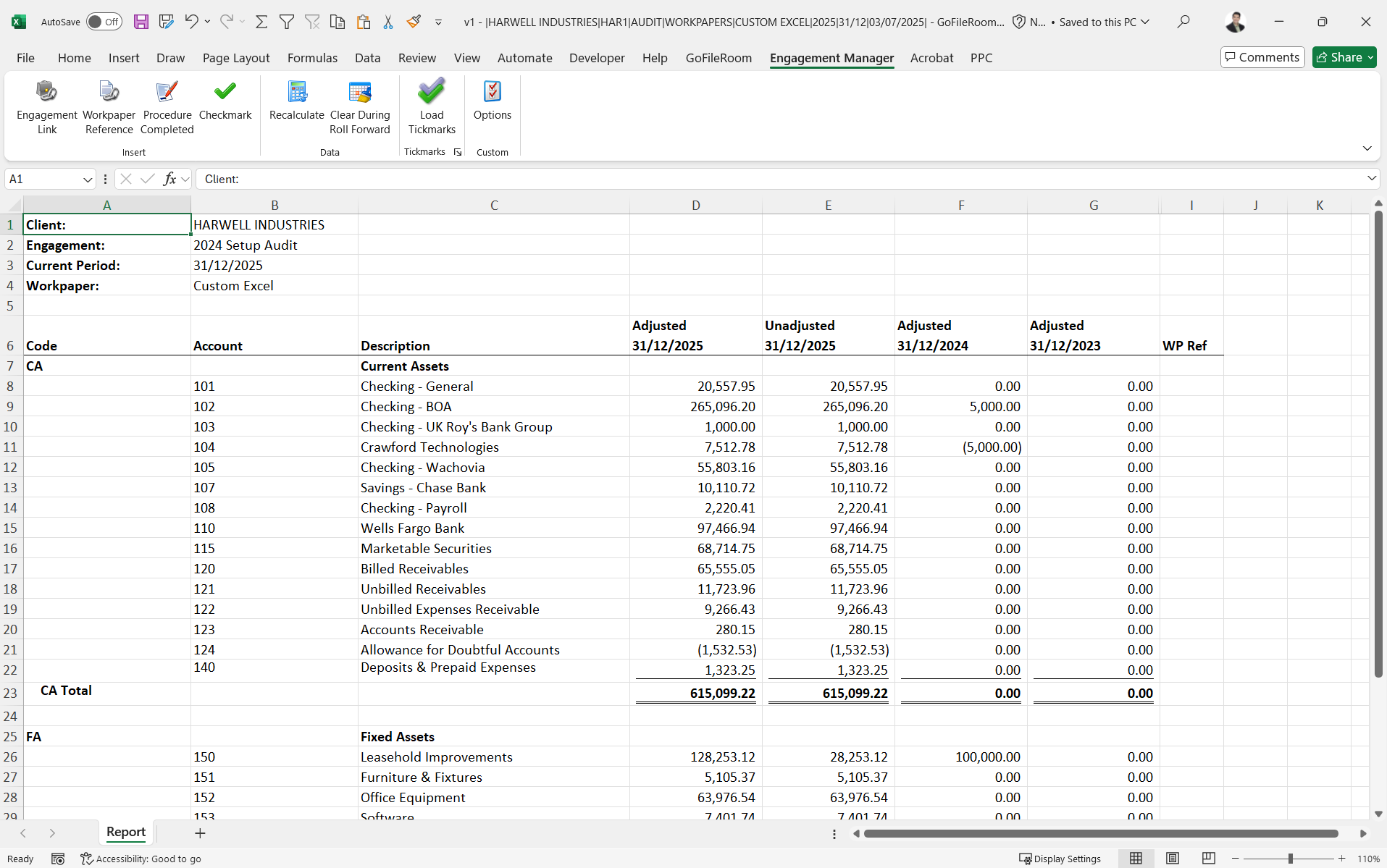Screen dimensions: 1387x868
Task: Open the Comments pane
Action: 1262,57
